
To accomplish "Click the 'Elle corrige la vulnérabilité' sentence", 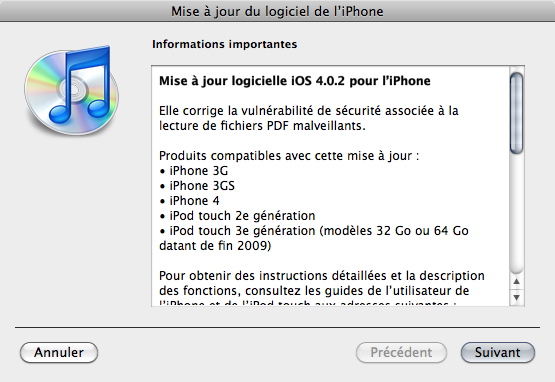I will point(309,118).
